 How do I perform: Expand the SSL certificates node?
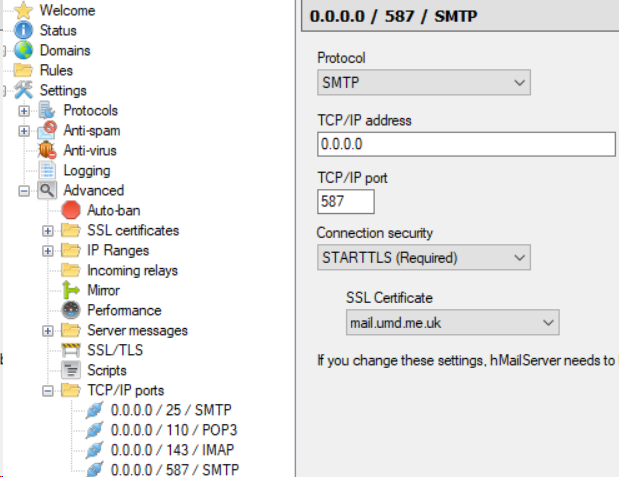click(48, 231)
